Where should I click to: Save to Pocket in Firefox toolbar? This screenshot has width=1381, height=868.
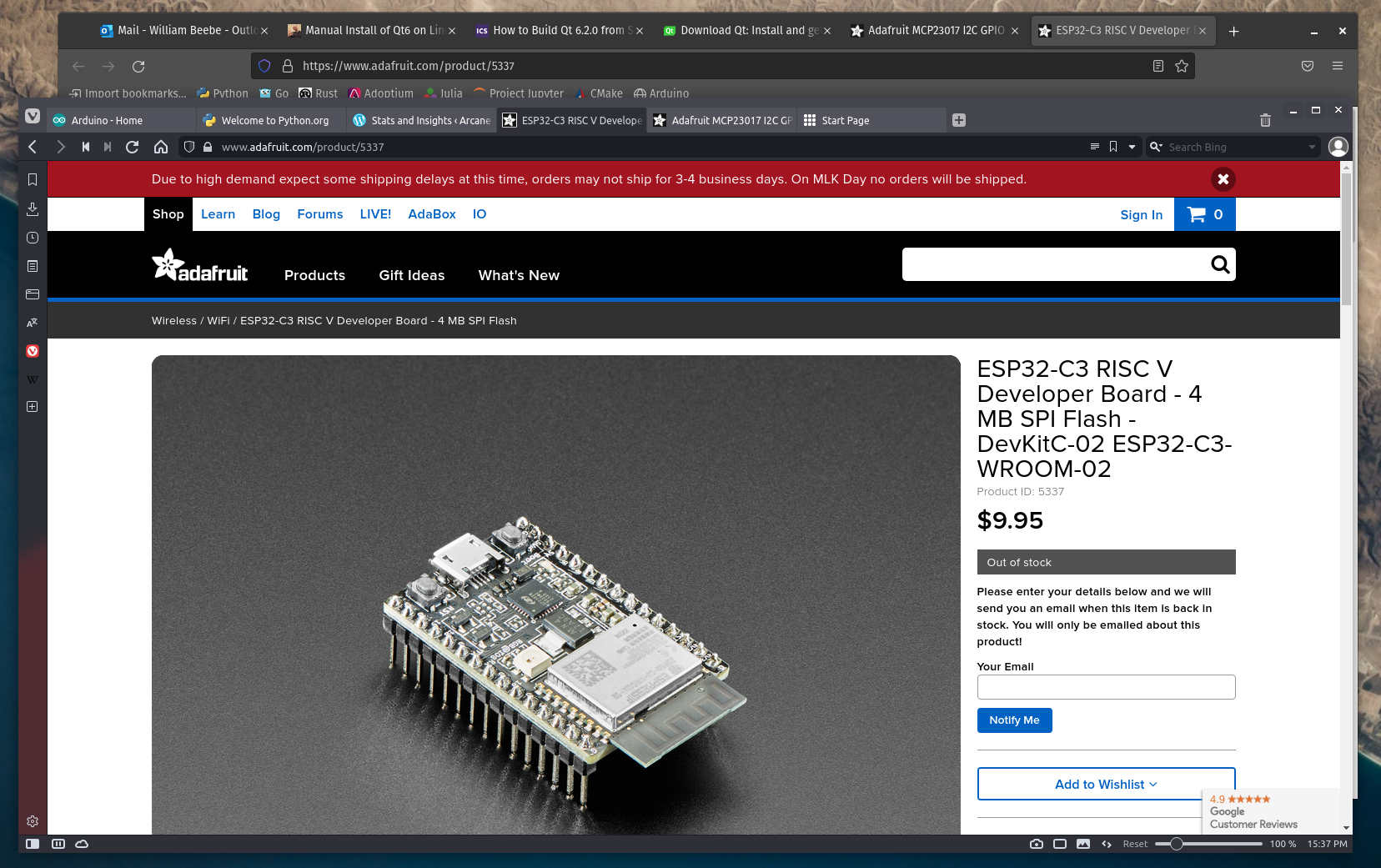click(x=1308, y=66)
